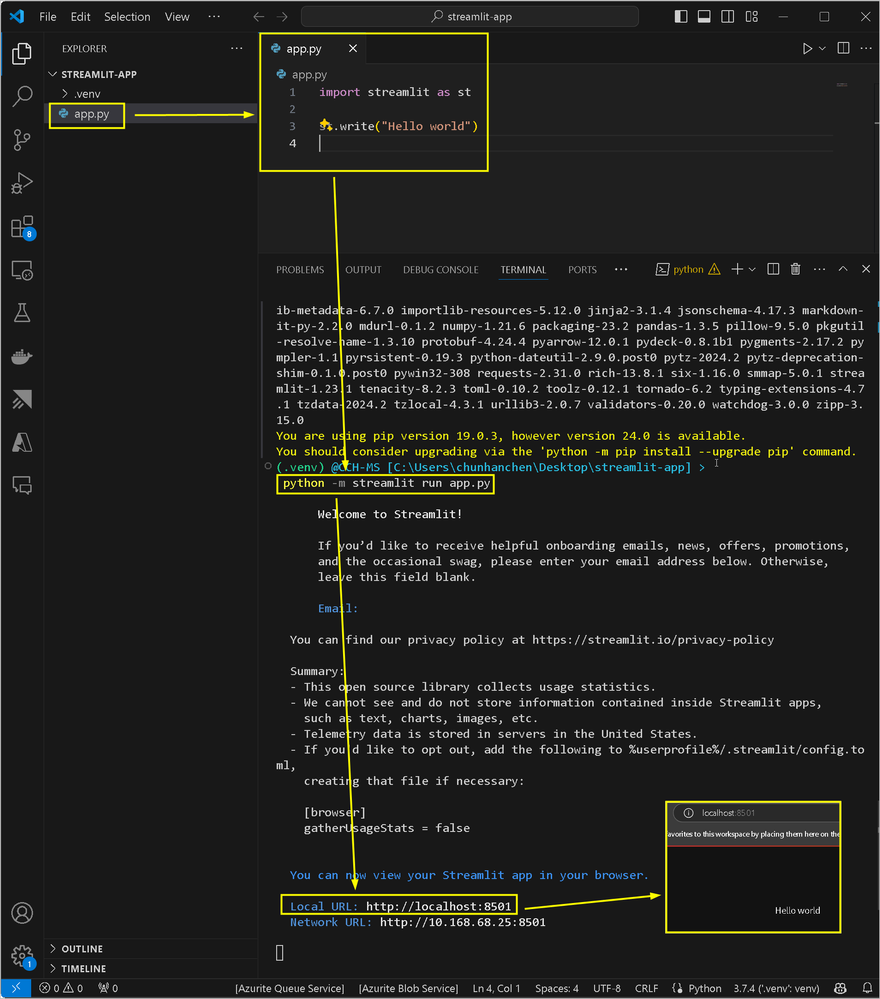Select app.py in the Explorer tree
Screen dimensions: 880x999
pos(91,114)
